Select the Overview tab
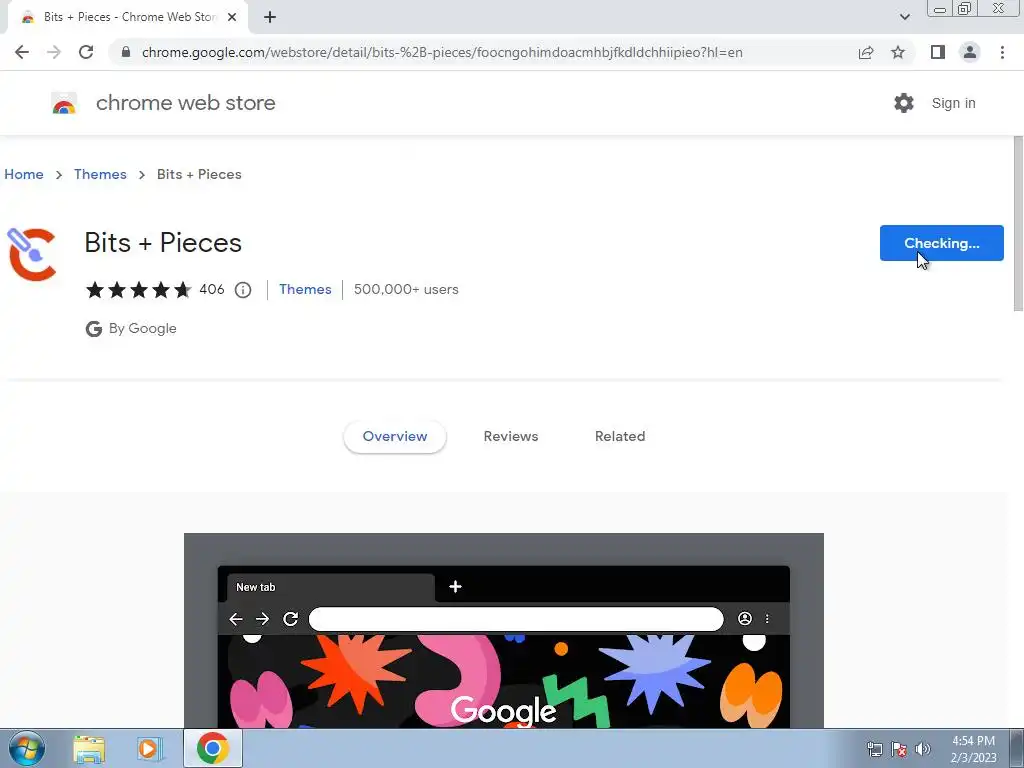1024x768 pixels. click(x=394, y=436)
